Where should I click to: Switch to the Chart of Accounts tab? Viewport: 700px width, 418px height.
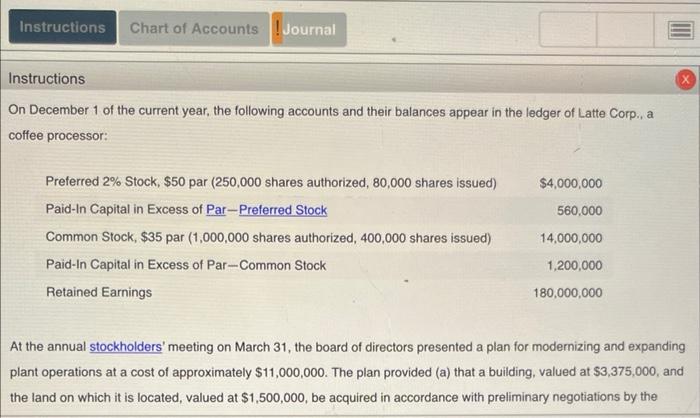click(x=194, y=29)
